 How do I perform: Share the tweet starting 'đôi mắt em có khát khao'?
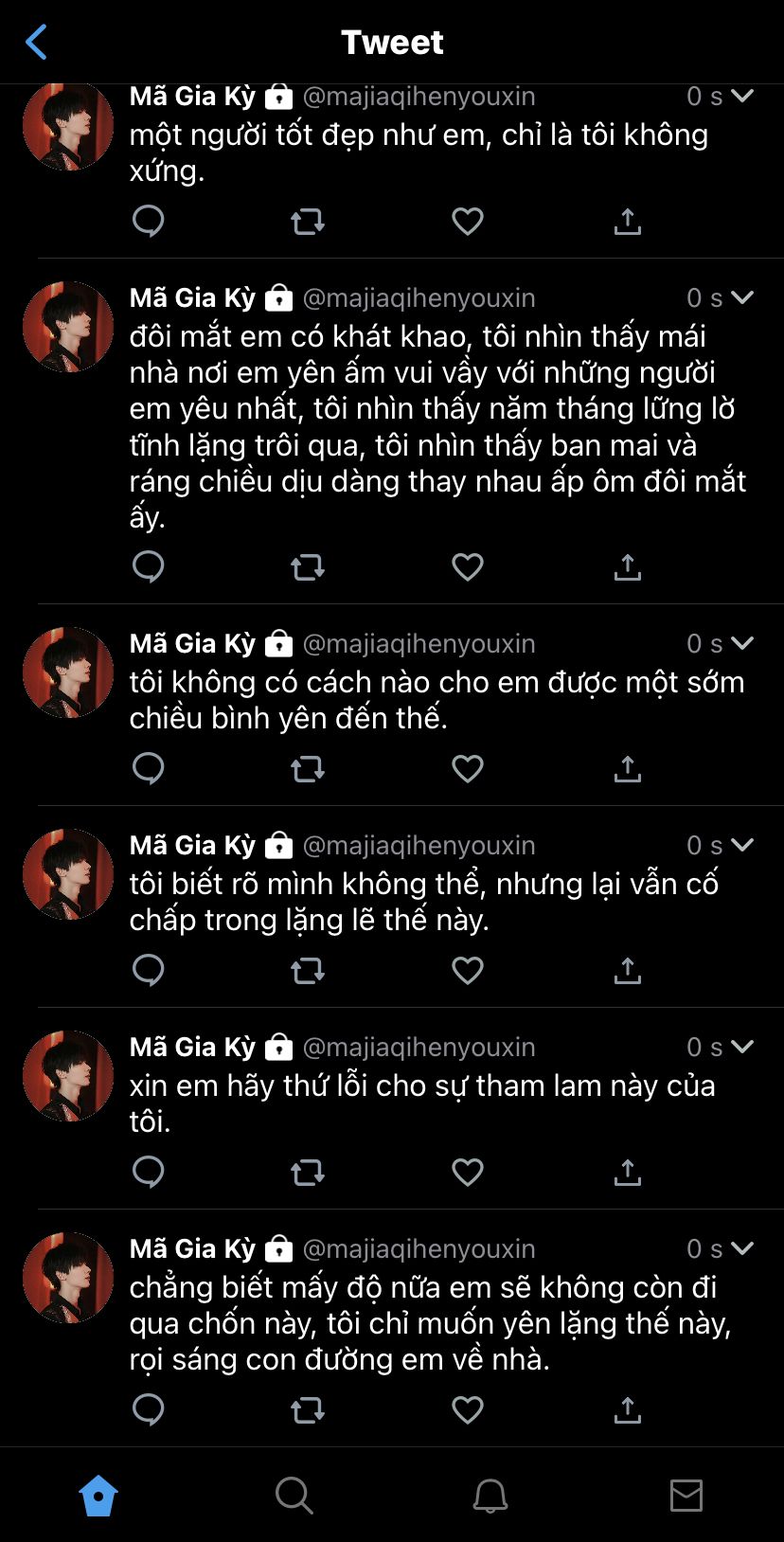pyautogui.click(x=628, y=567)
